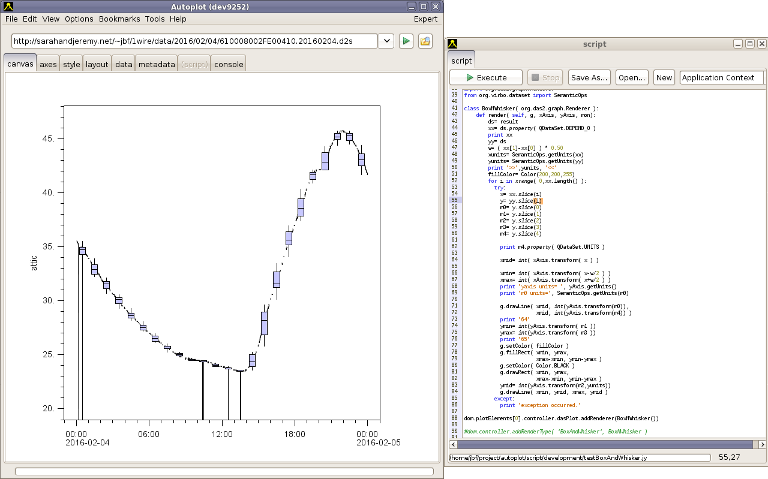Open the file browser folder icon
768x479 pixels.
coord(425,41)
